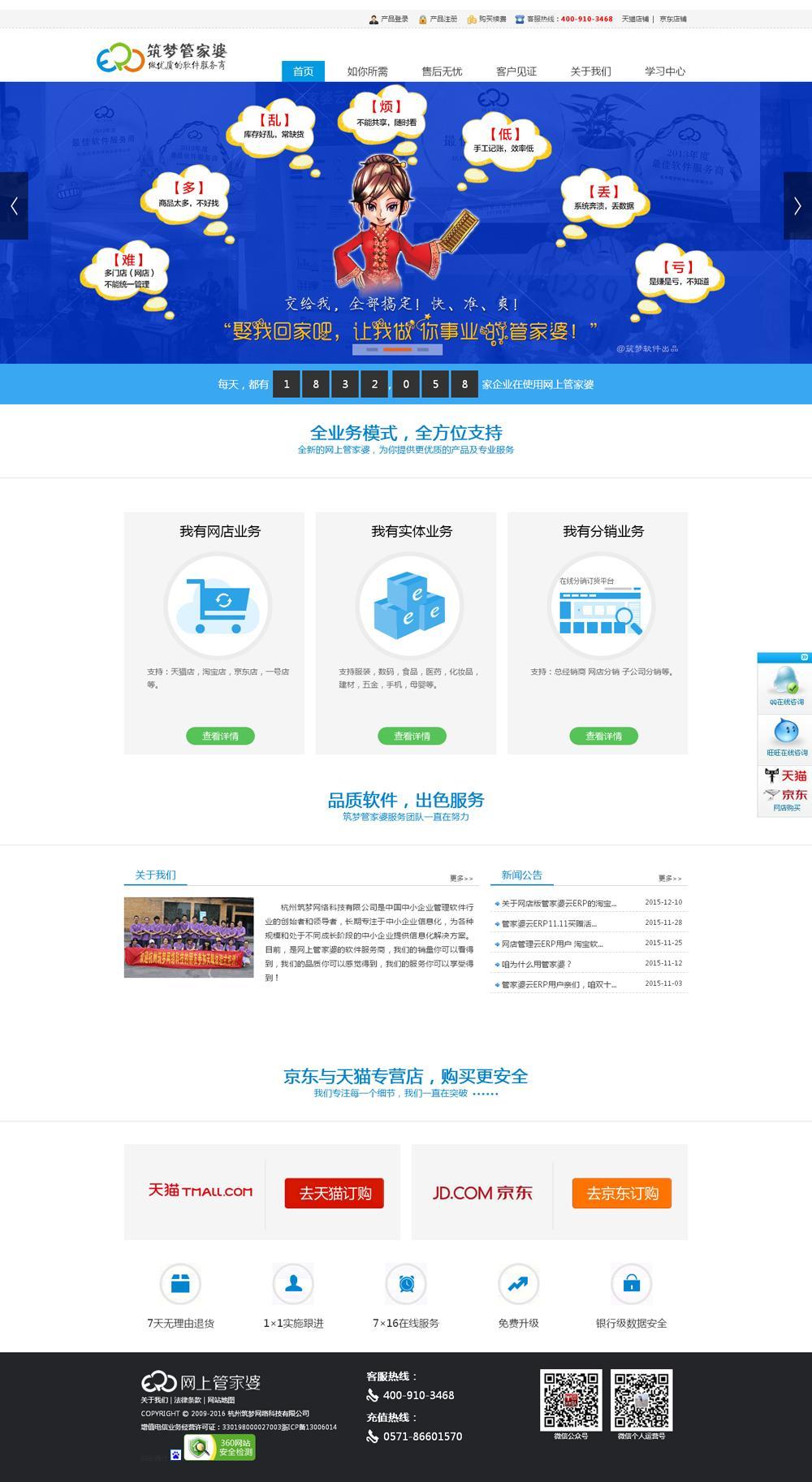Select the first banner slide indicator dot
The height and width of the screenshot is (1482, 812).
coord(373,350)
